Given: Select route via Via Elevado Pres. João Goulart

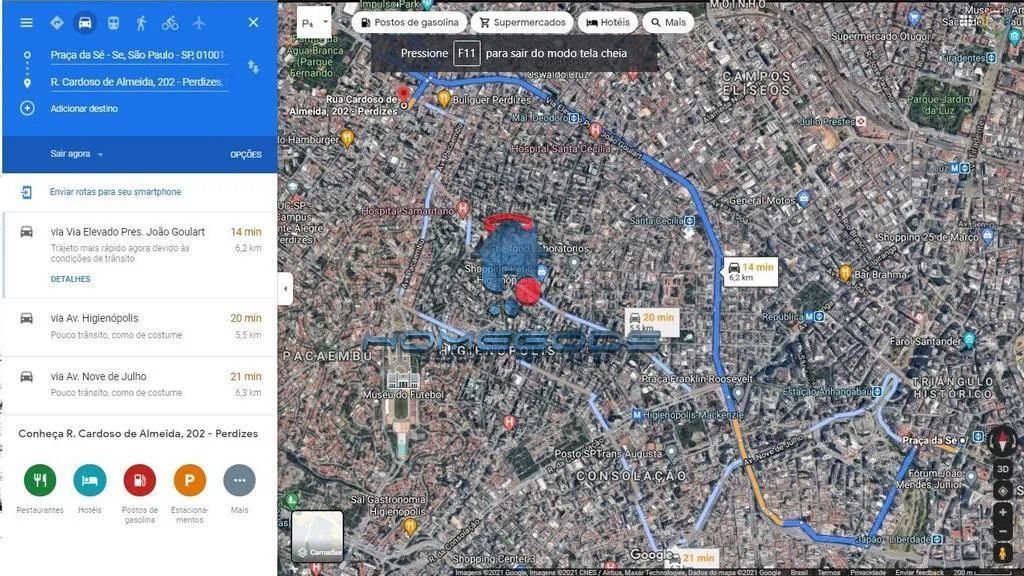Looking at the screenshot, I should (140, 255).
